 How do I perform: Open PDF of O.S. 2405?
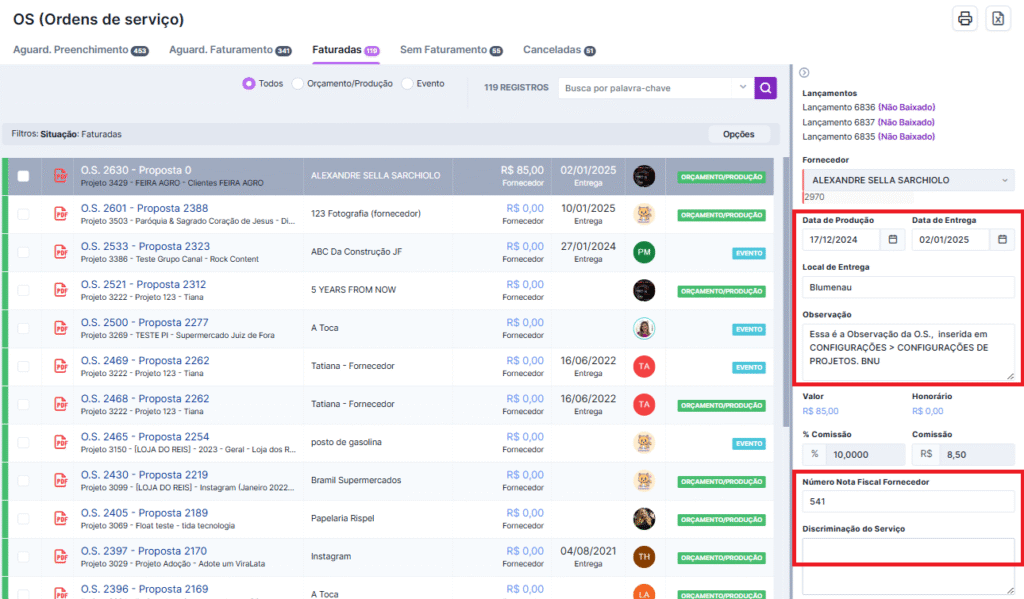61,518
